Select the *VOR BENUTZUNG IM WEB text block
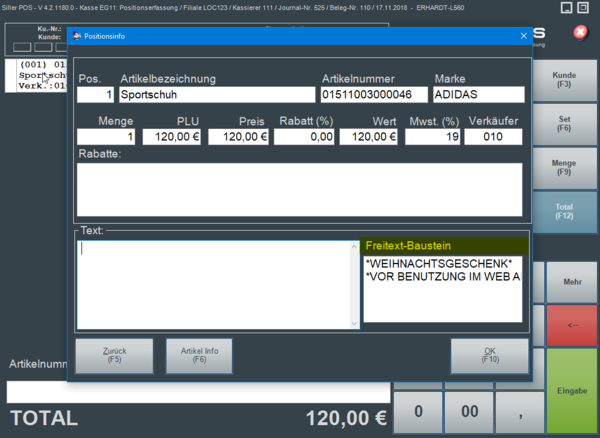The width and height of the screenshot is (600, 438). coord(442,276)
